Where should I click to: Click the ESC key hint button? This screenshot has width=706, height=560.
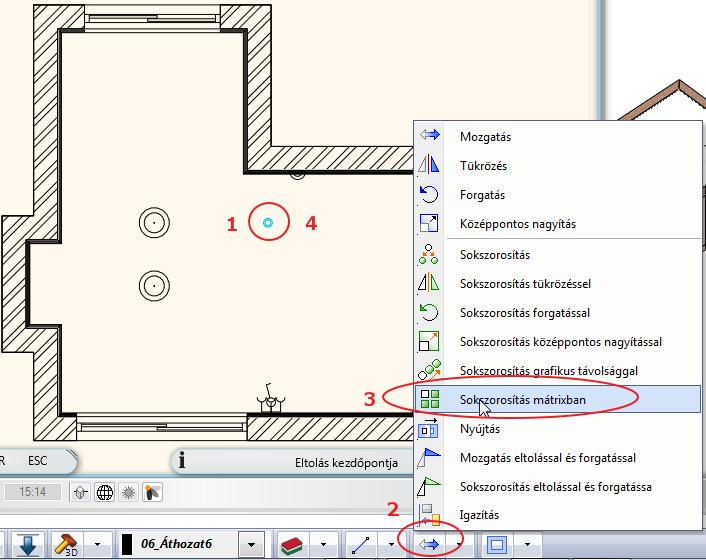(37, 461)
